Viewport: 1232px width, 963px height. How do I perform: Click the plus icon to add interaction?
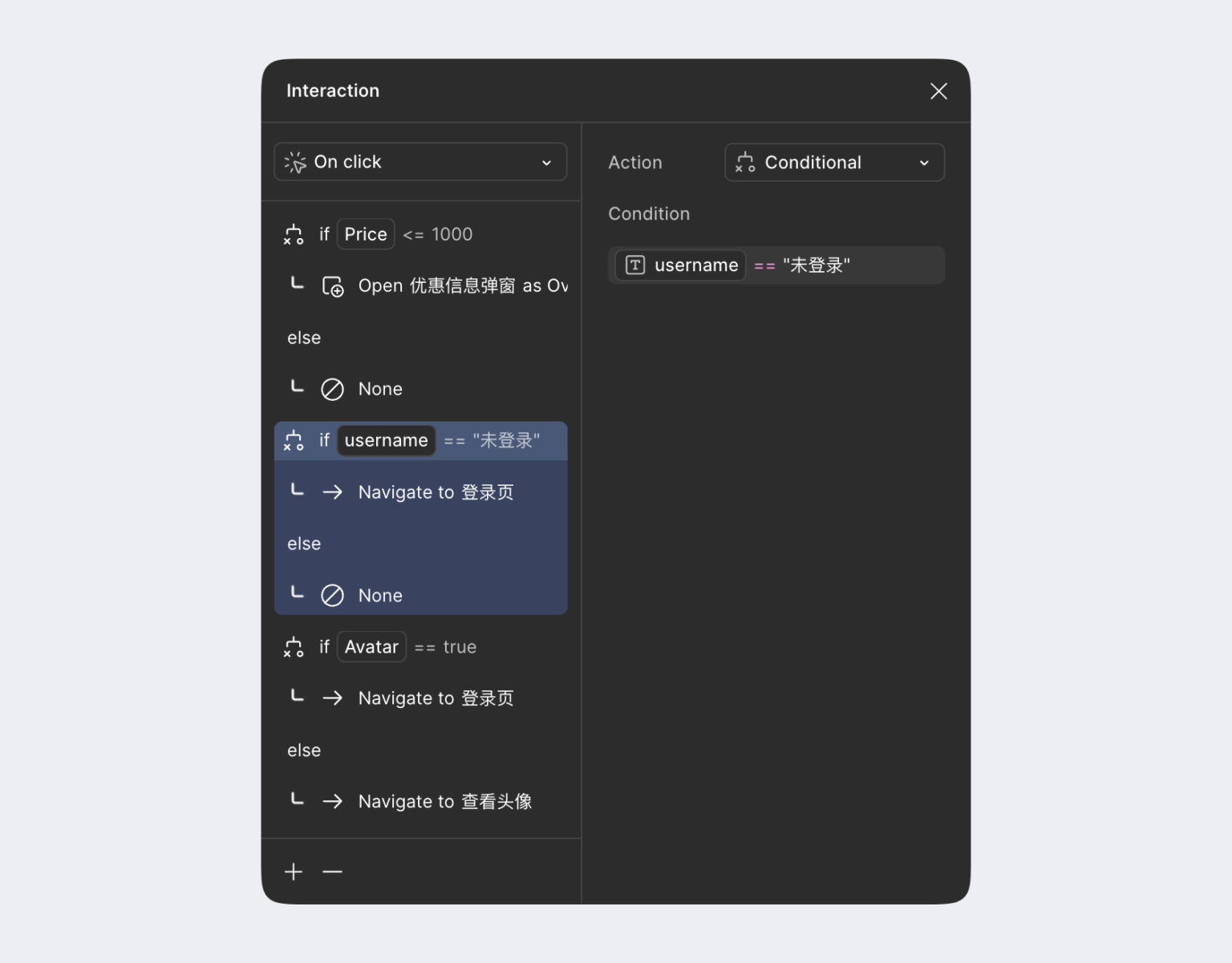294,872
